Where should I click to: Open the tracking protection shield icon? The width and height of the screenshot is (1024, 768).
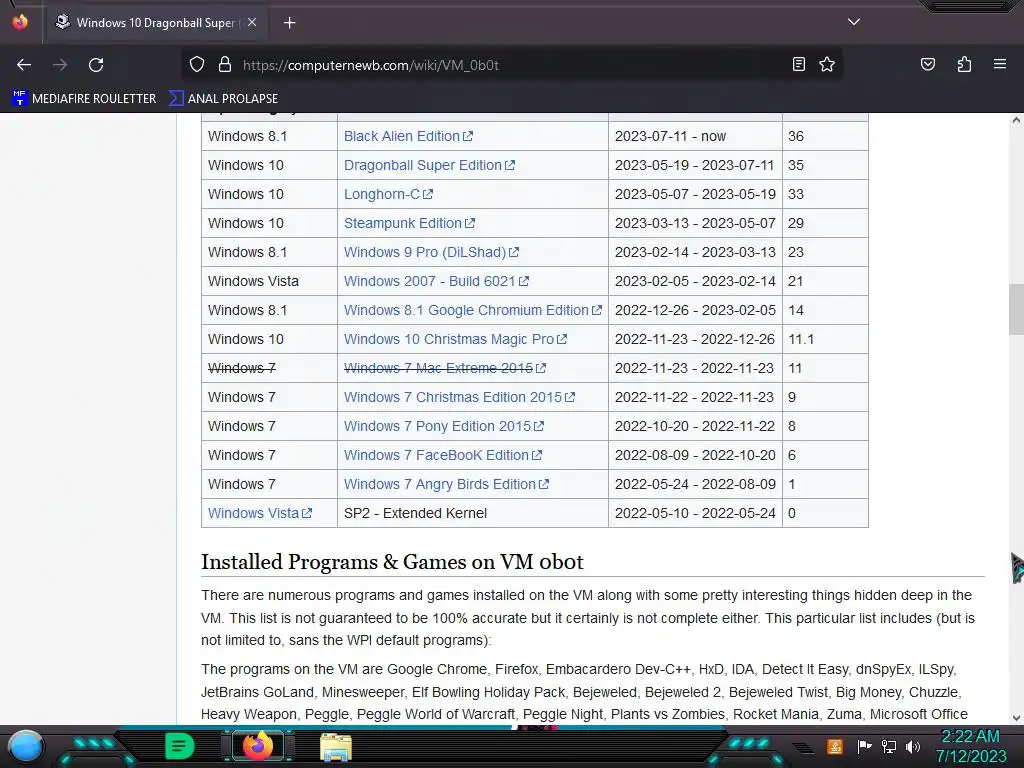coord(197,65)
